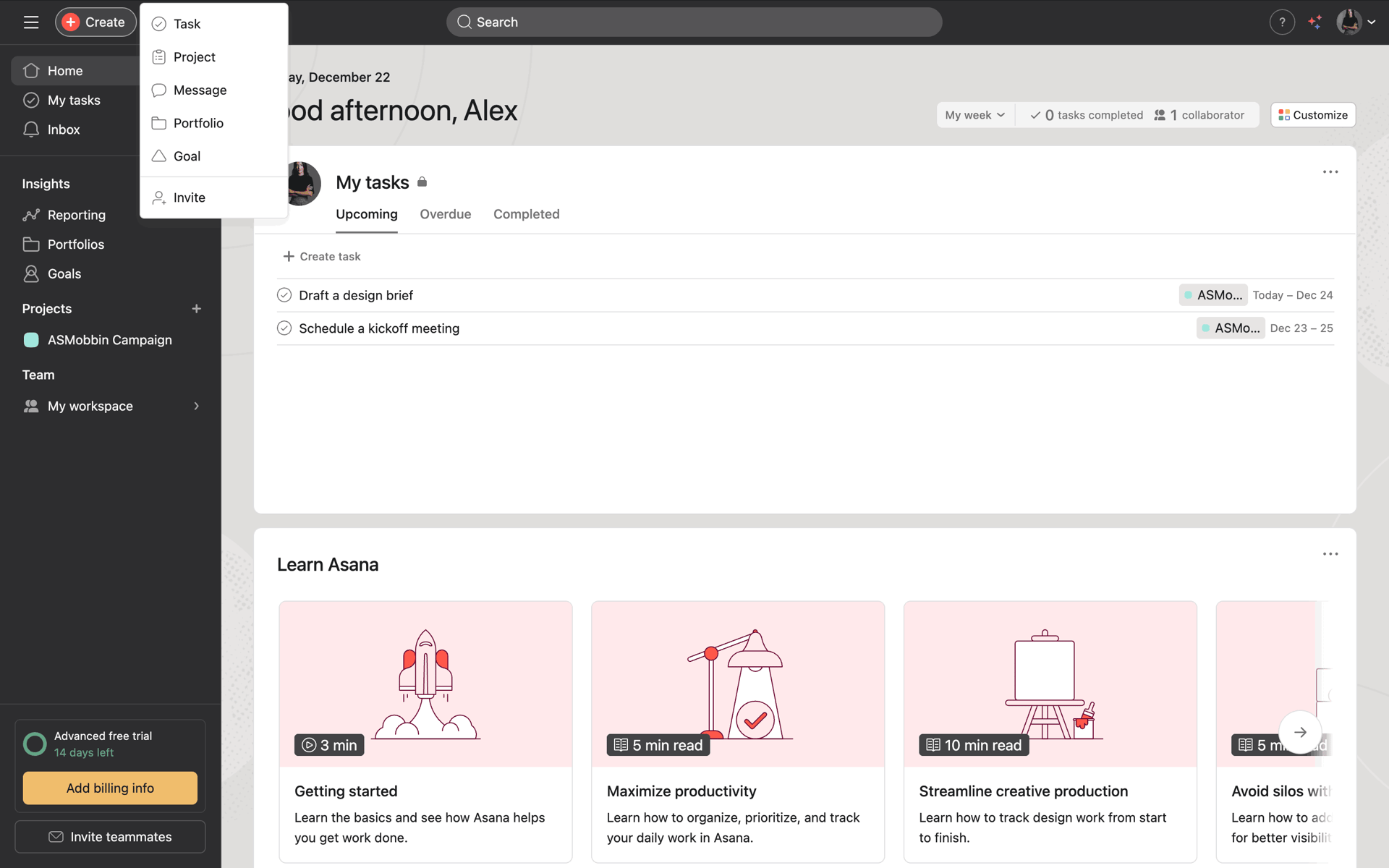Click the Maximize productivity title
Image resolution: width=1389 pixels, height=868 pixels.
681,791
